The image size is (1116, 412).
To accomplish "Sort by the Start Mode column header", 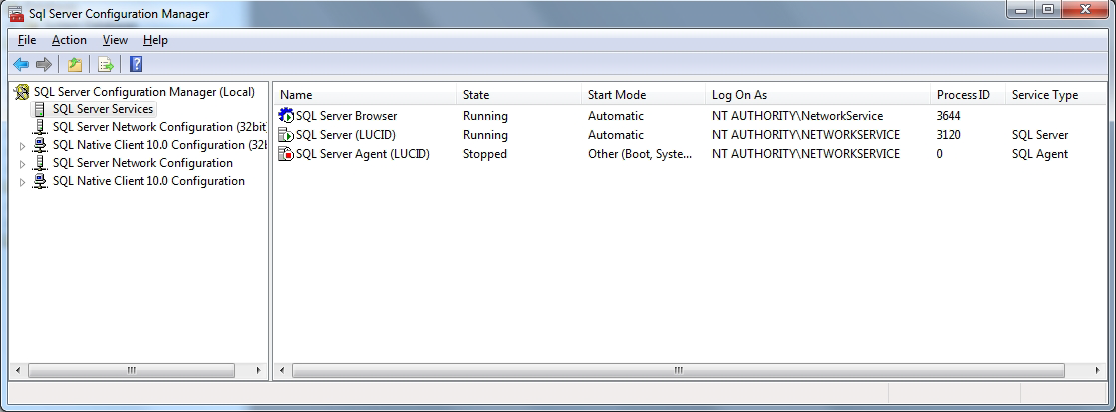I will tap(643, 95).
